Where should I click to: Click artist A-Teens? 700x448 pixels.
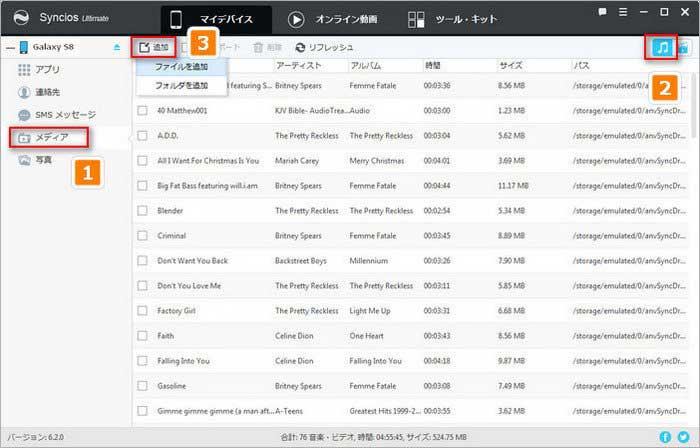(x=289, y=411)
